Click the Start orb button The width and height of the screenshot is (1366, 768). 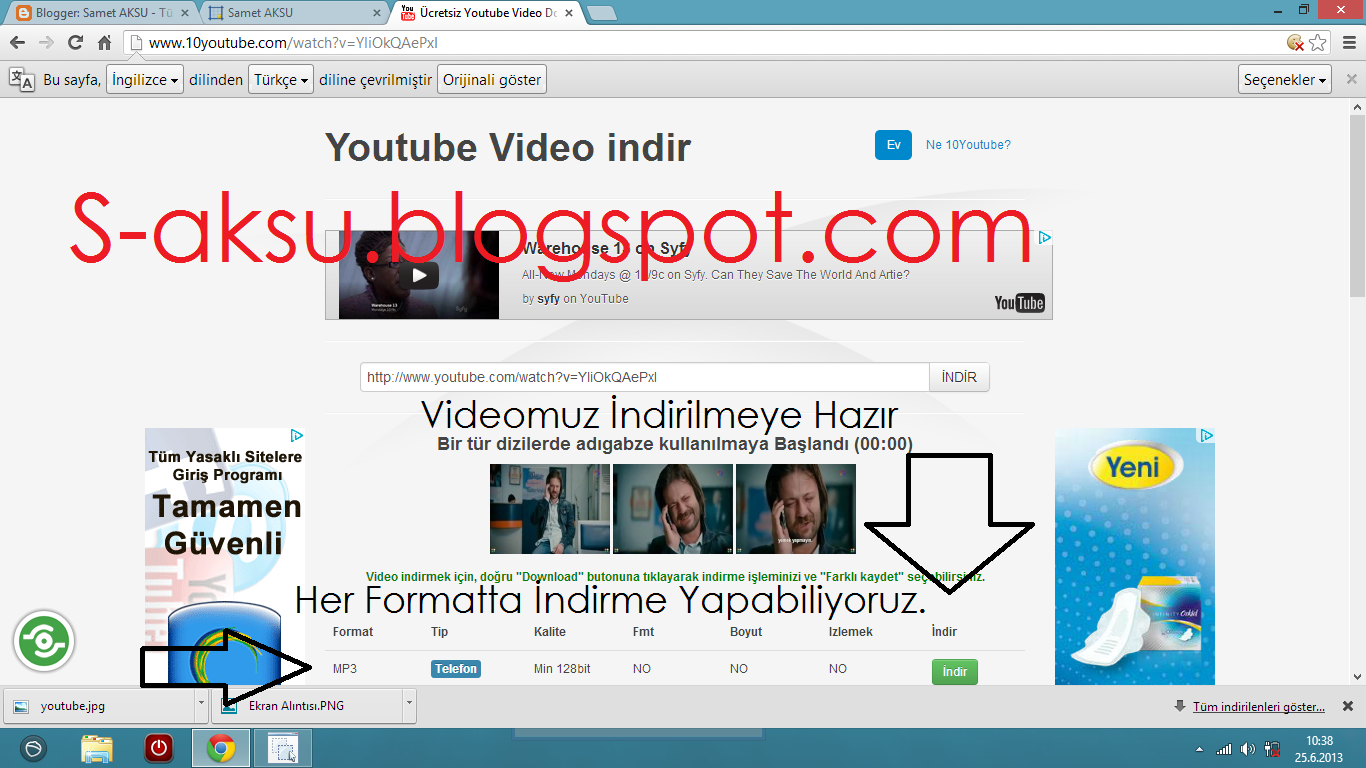pyautogui.click(x=35, y=748)
